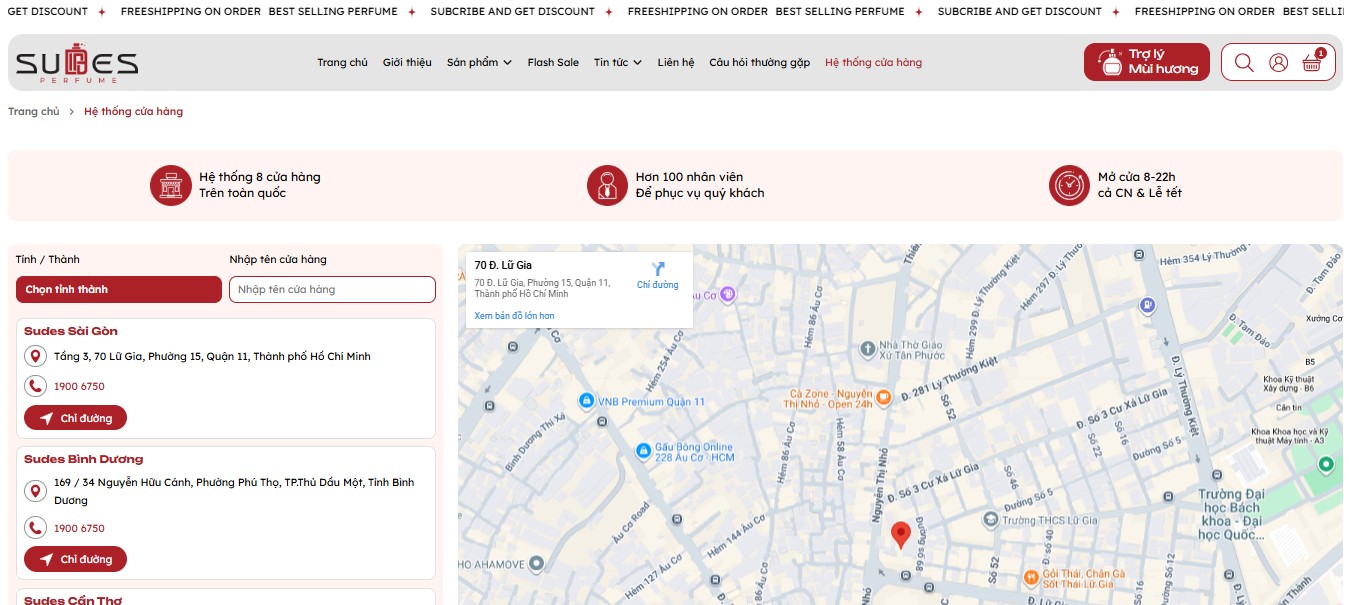Click Hệ thống cửa hàng breadcrumb text
Viewport: 1349px width, 605px height.
pyautogui.click(x=134, y=111)
